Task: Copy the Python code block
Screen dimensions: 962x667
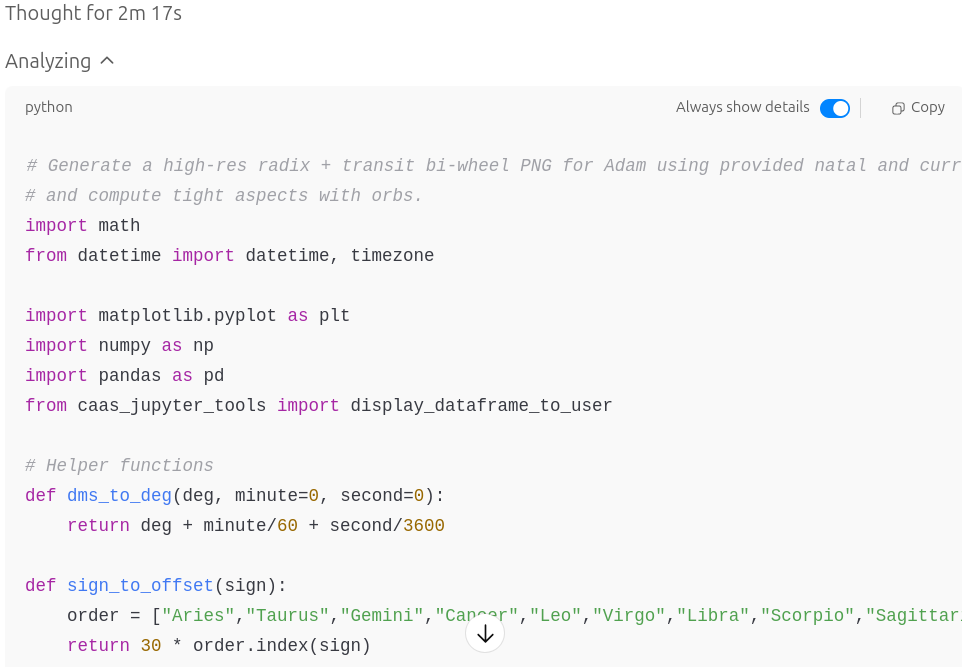Action: pos(918,107)
